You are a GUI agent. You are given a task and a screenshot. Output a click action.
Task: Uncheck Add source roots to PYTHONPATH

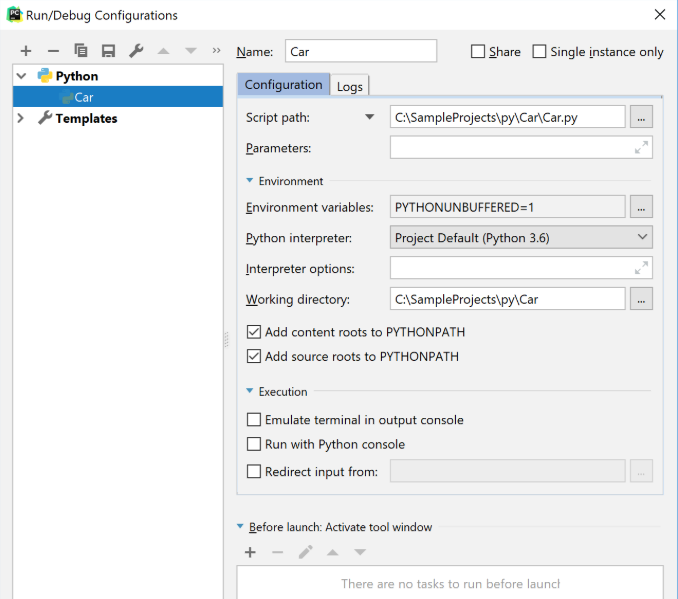tap(254, 356)
